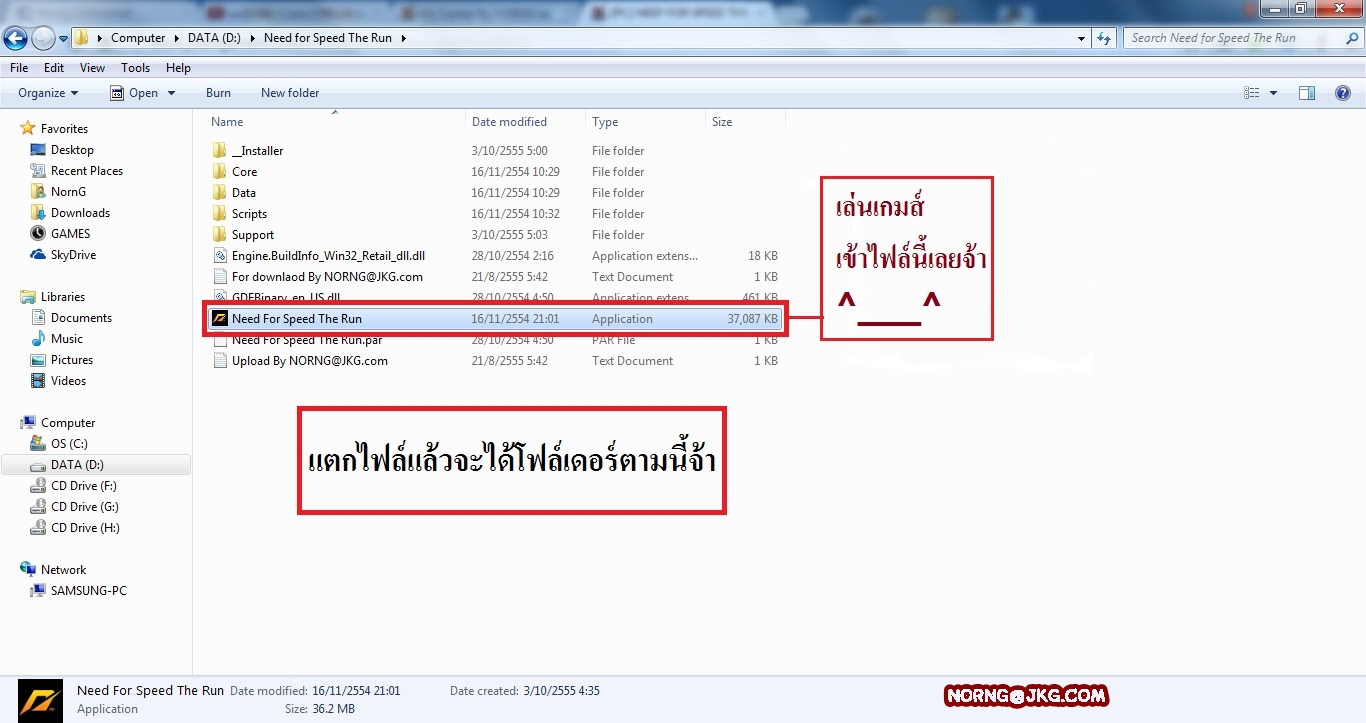Expand the arrow after Need for Speed The Run breadcrumb
1366x723 pixels.
click(403, 38)
